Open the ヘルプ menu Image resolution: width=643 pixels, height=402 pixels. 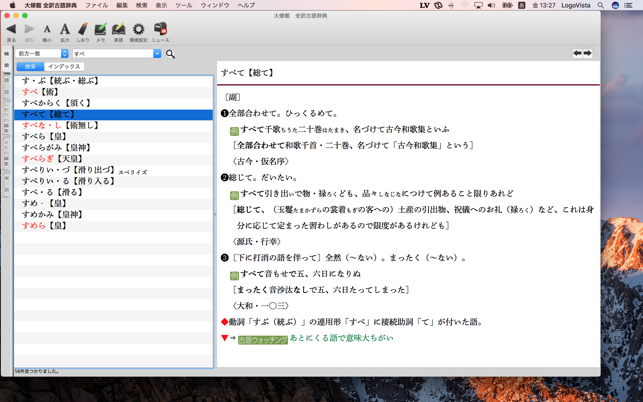point(246,5)
